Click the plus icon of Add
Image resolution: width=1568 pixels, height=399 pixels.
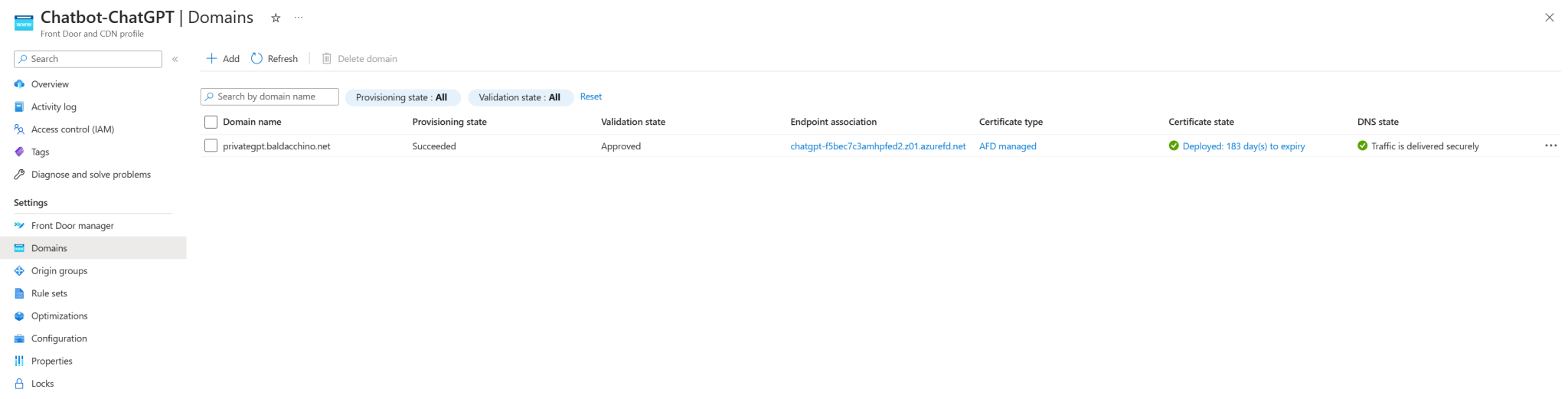pos(212,59)
